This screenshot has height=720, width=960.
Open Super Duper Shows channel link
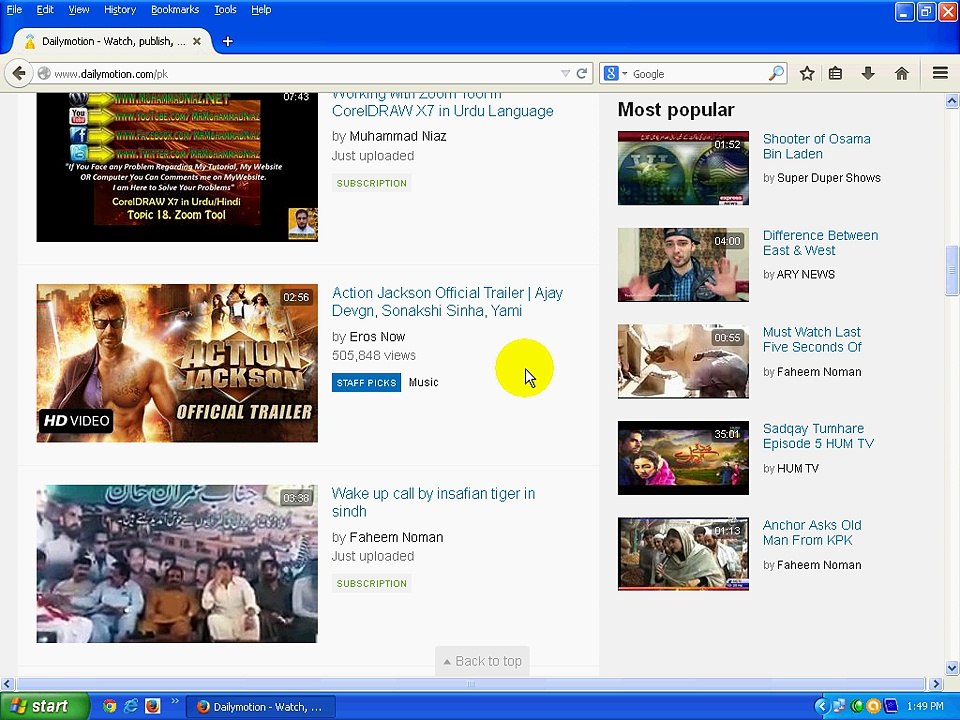pyautogui.click(x=828, y=178)
